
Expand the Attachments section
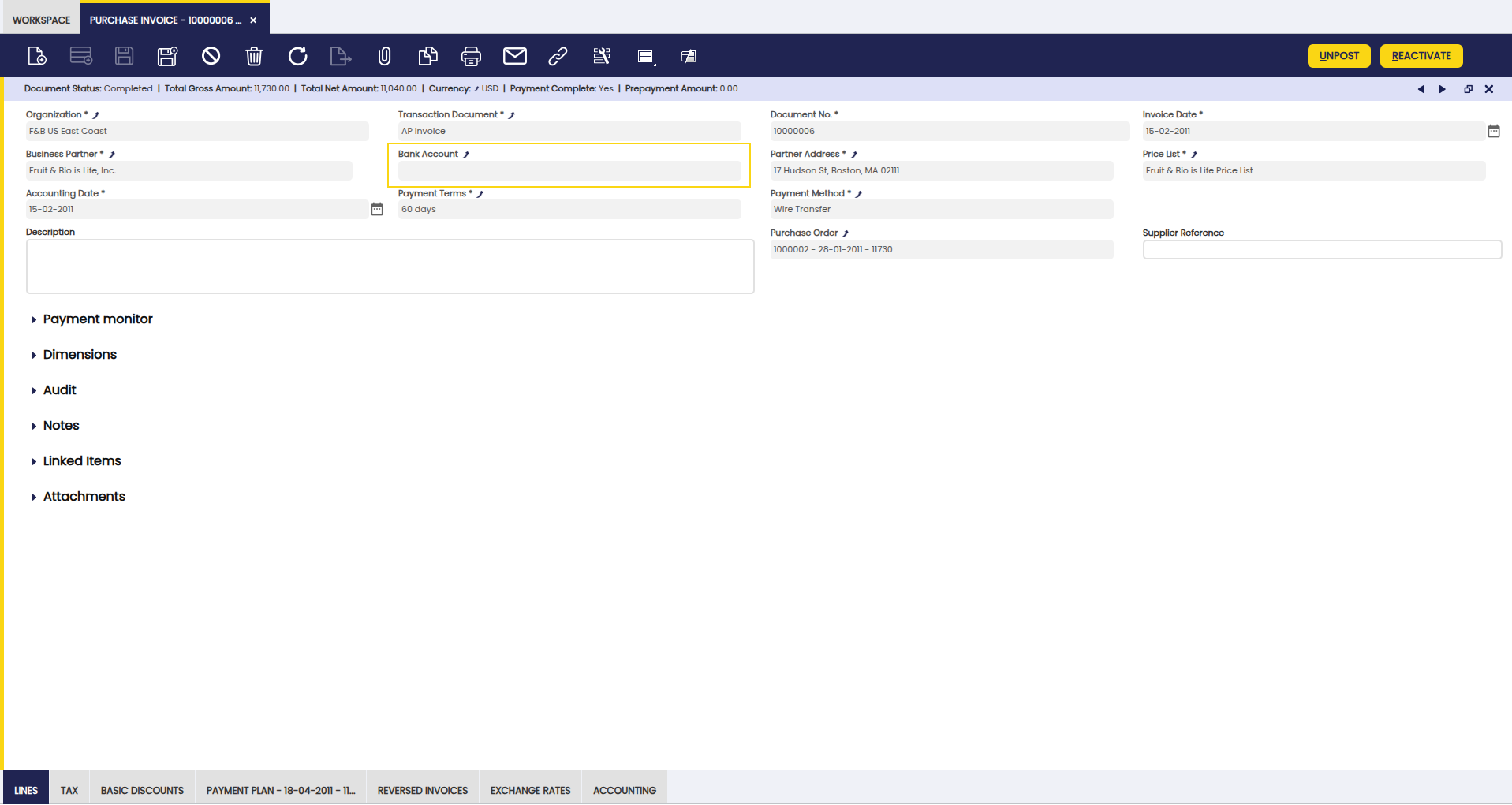pyautogui.click(x=77, y=497)
